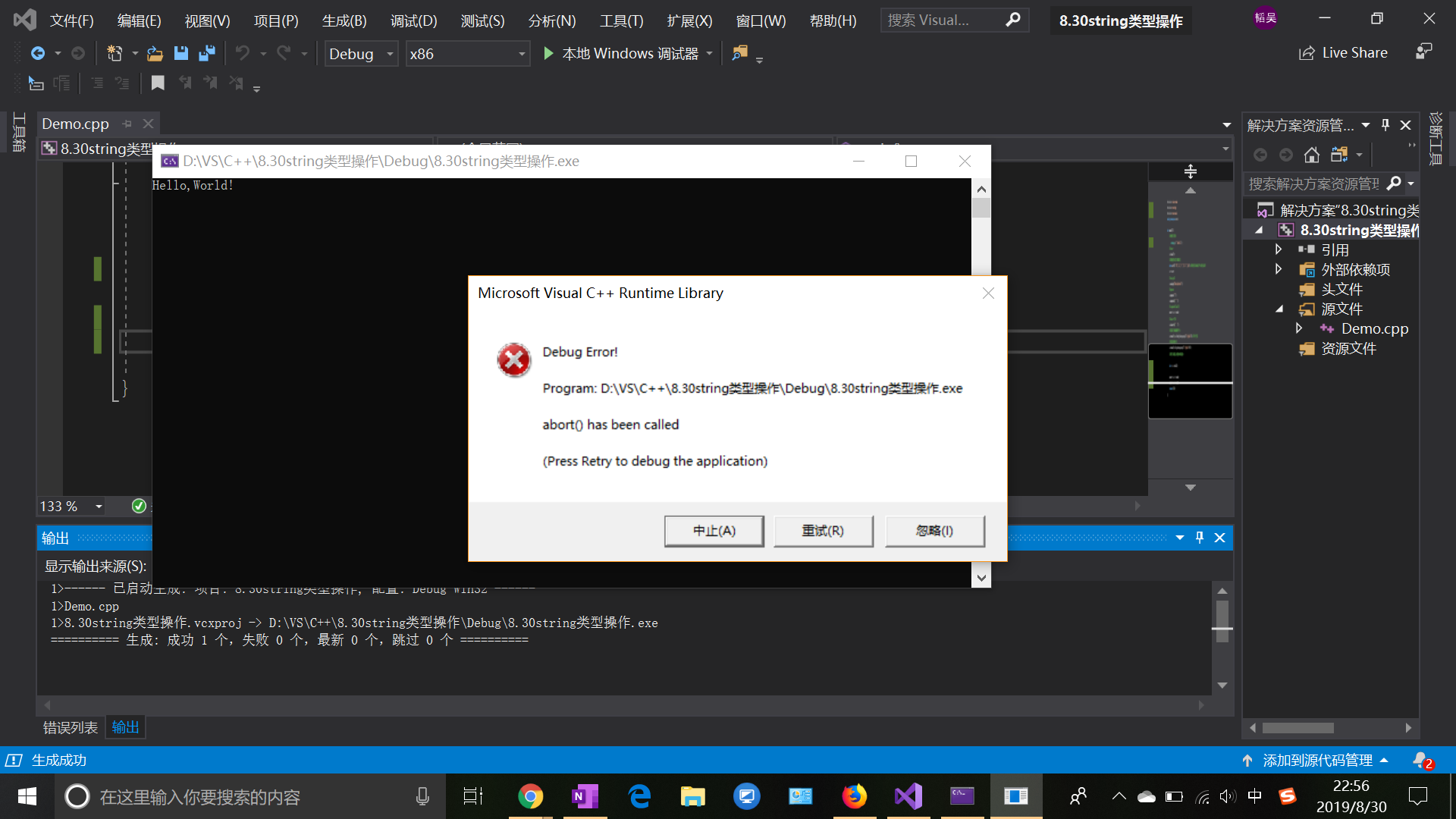The image size is (1456, 819).
Task: Click the Output panel vertical scrollbar thumb
Action: [x=1222, y=620]
